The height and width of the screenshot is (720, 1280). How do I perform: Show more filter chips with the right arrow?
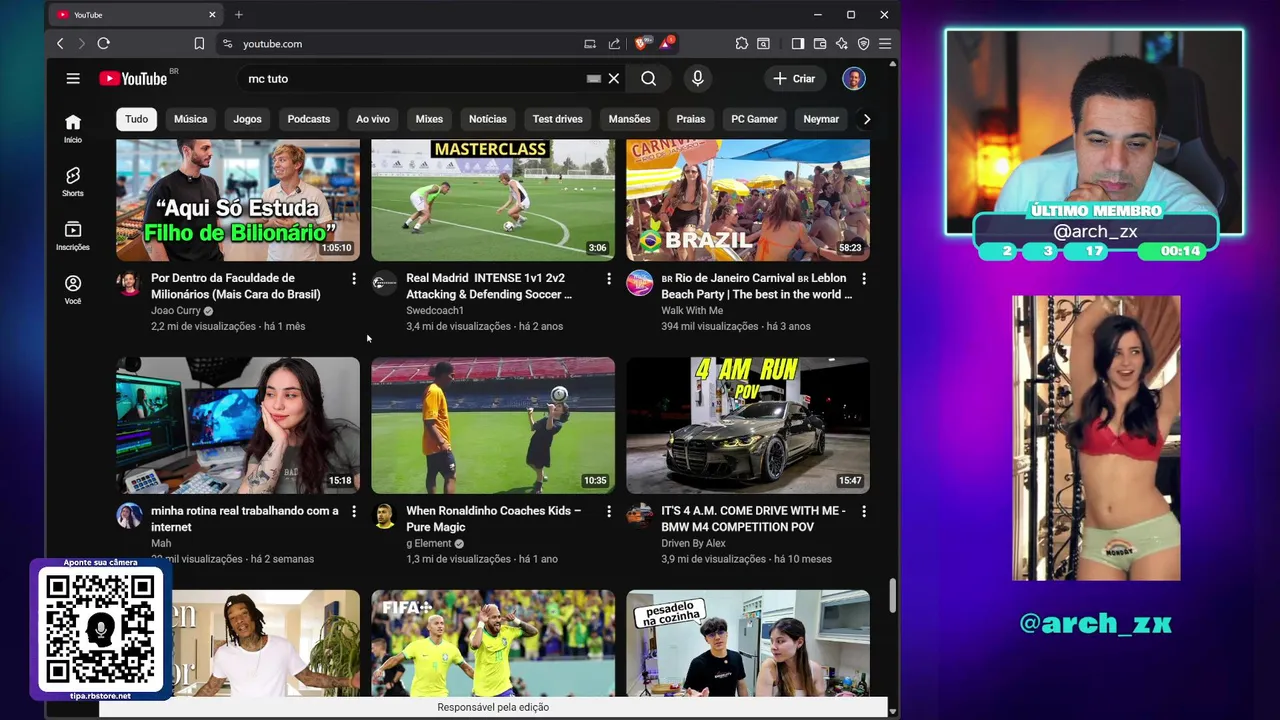coord(867,119)
